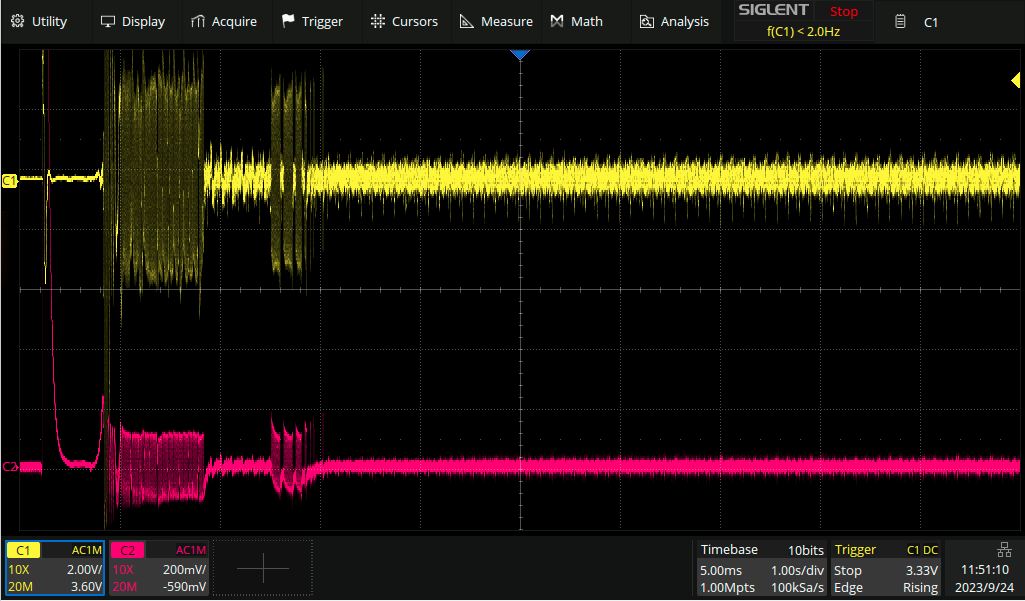Click the 3.33V trigger level value
The height and width of the screenshot is (601, 1025).
point(922,570)
